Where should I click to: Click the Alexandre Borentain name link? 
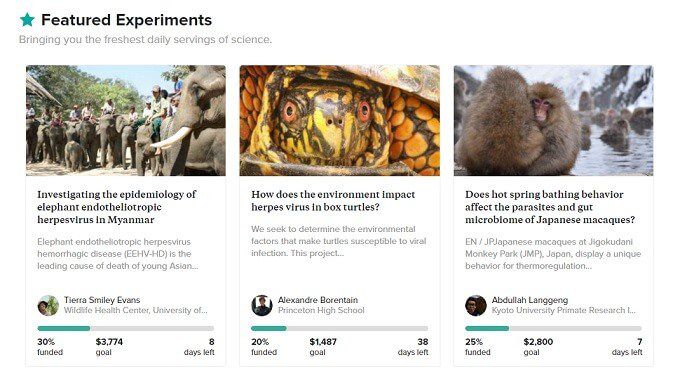[x=318, y=300]
